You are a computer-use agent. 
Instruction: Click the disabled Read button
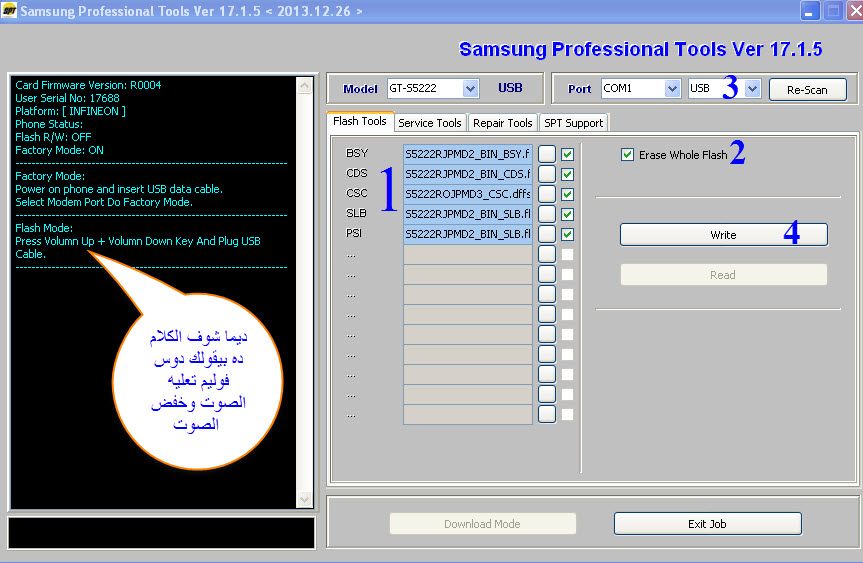(724, 275)
